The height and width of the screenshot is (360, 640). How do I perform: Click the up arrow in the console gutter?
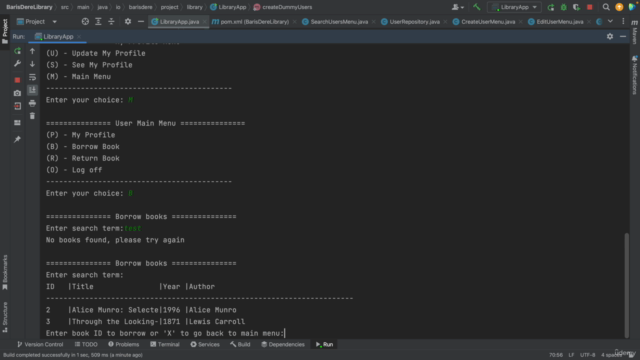coord(32,51)
